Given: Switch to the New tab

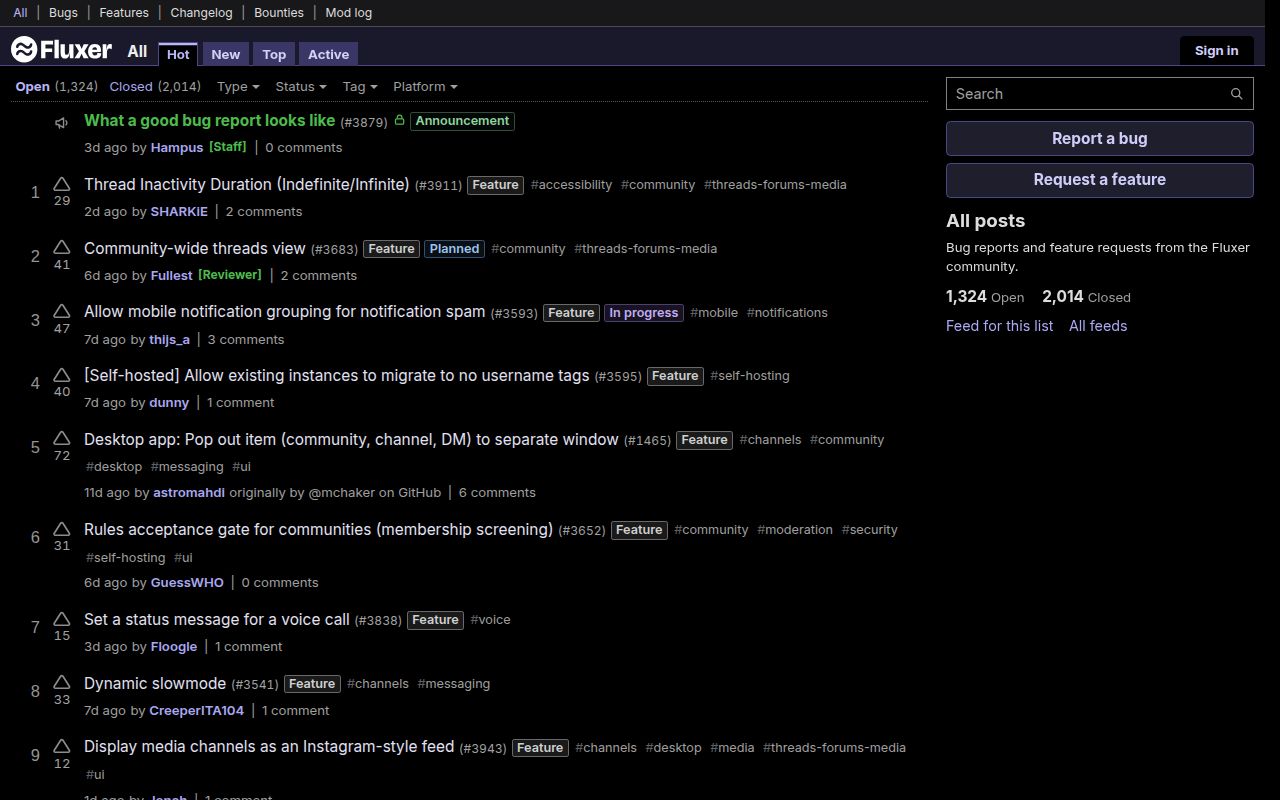Looking at the screenshot, I should [x=226, y=54].
